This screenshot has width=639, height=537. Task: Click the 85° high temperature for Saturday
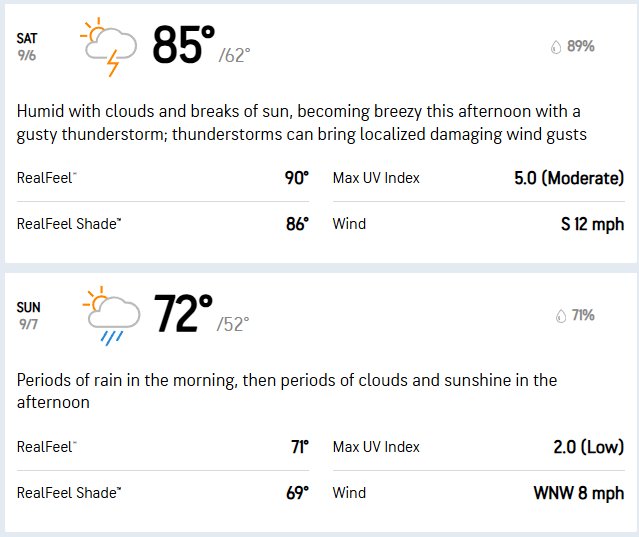[183, 45]
